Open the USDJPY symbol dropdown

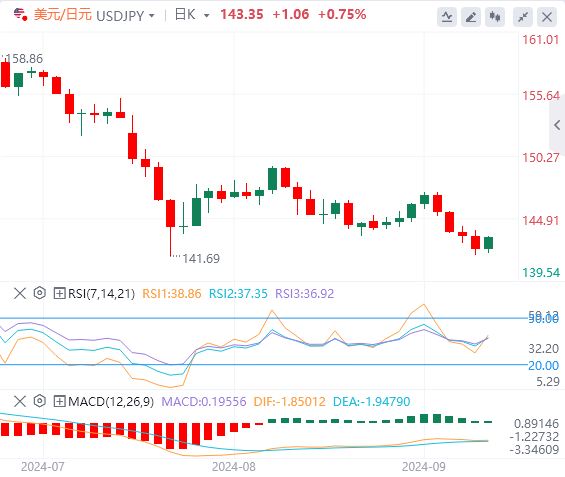[x=152, y=16]
